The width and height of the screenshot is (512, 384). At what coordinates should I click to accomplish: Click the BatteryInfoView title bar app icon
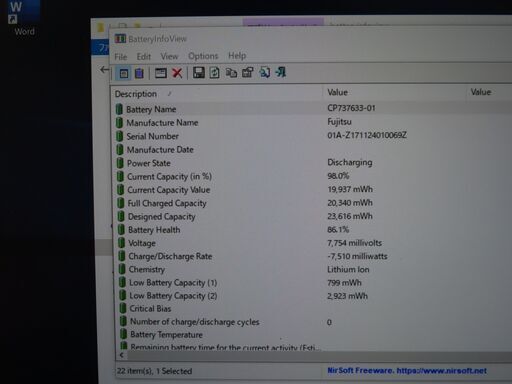(x=120, y=39)
